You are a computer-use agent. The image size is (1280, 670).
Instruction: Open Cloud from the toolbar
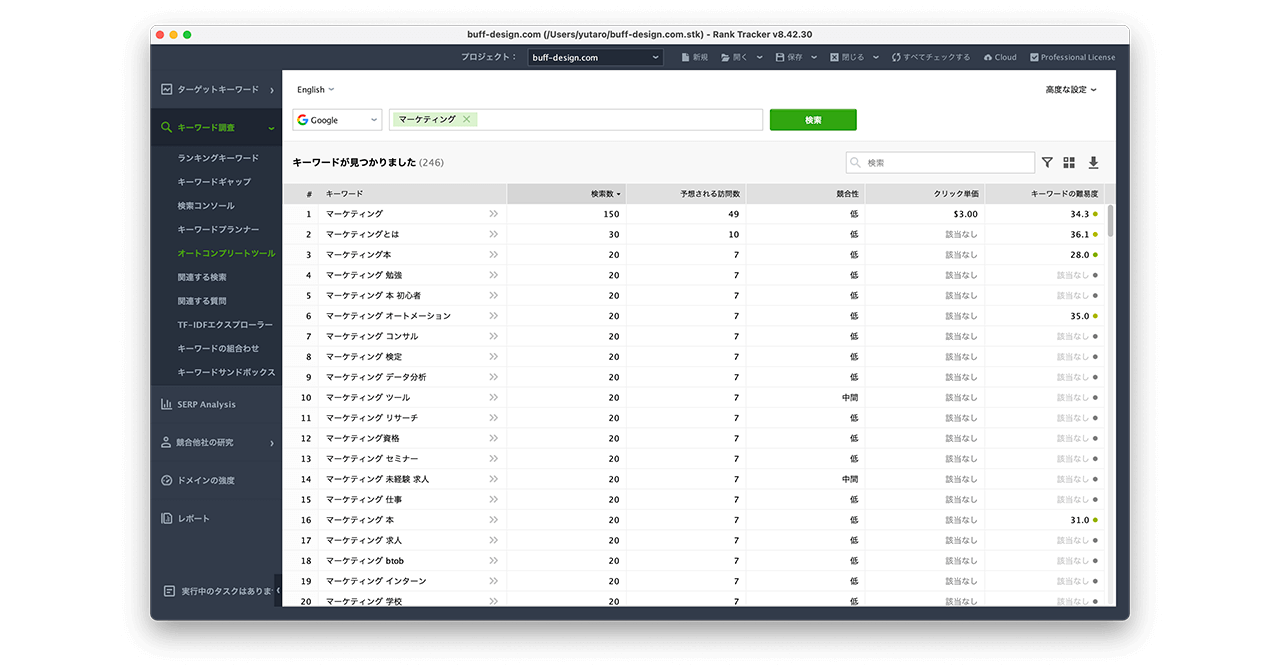(999, 57)
